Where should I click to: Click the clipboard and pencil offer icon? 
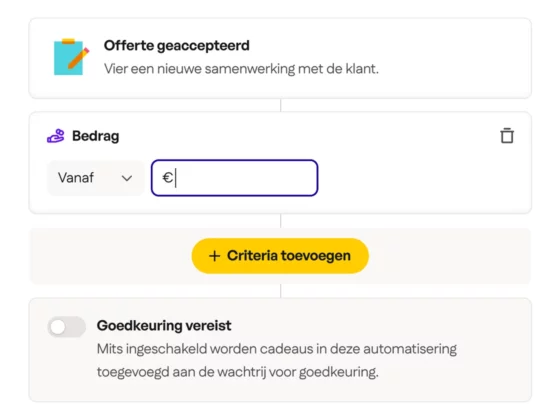coord(71,57)
